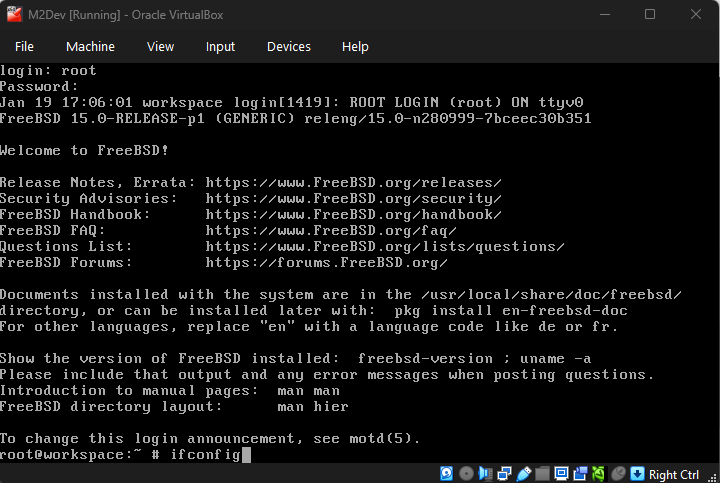
Task: Expand the View menu
Action: [160, 46]
